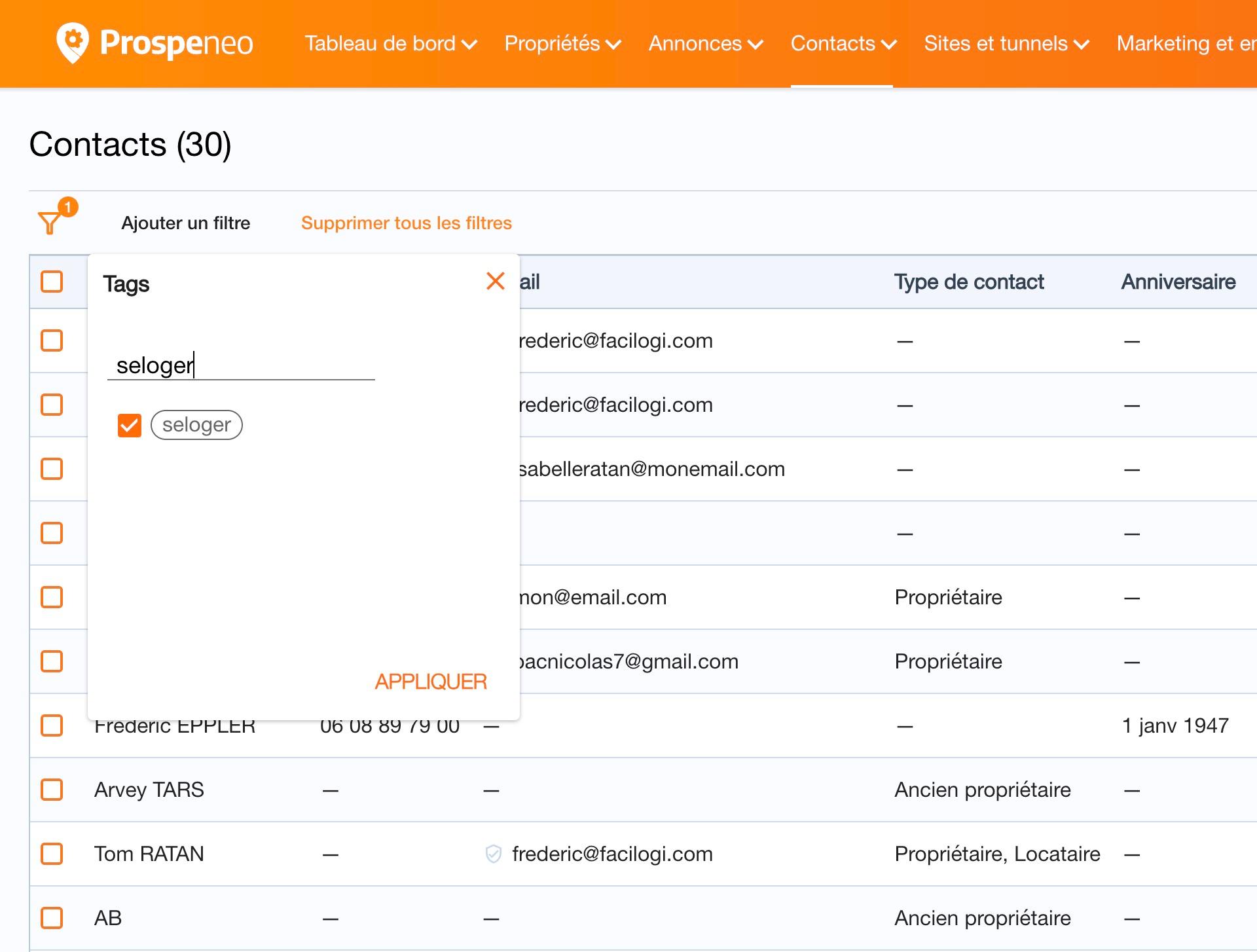Click bacnicolas7@gmail.com email cell
The image size is (1257, 952).
click(629, 662)
